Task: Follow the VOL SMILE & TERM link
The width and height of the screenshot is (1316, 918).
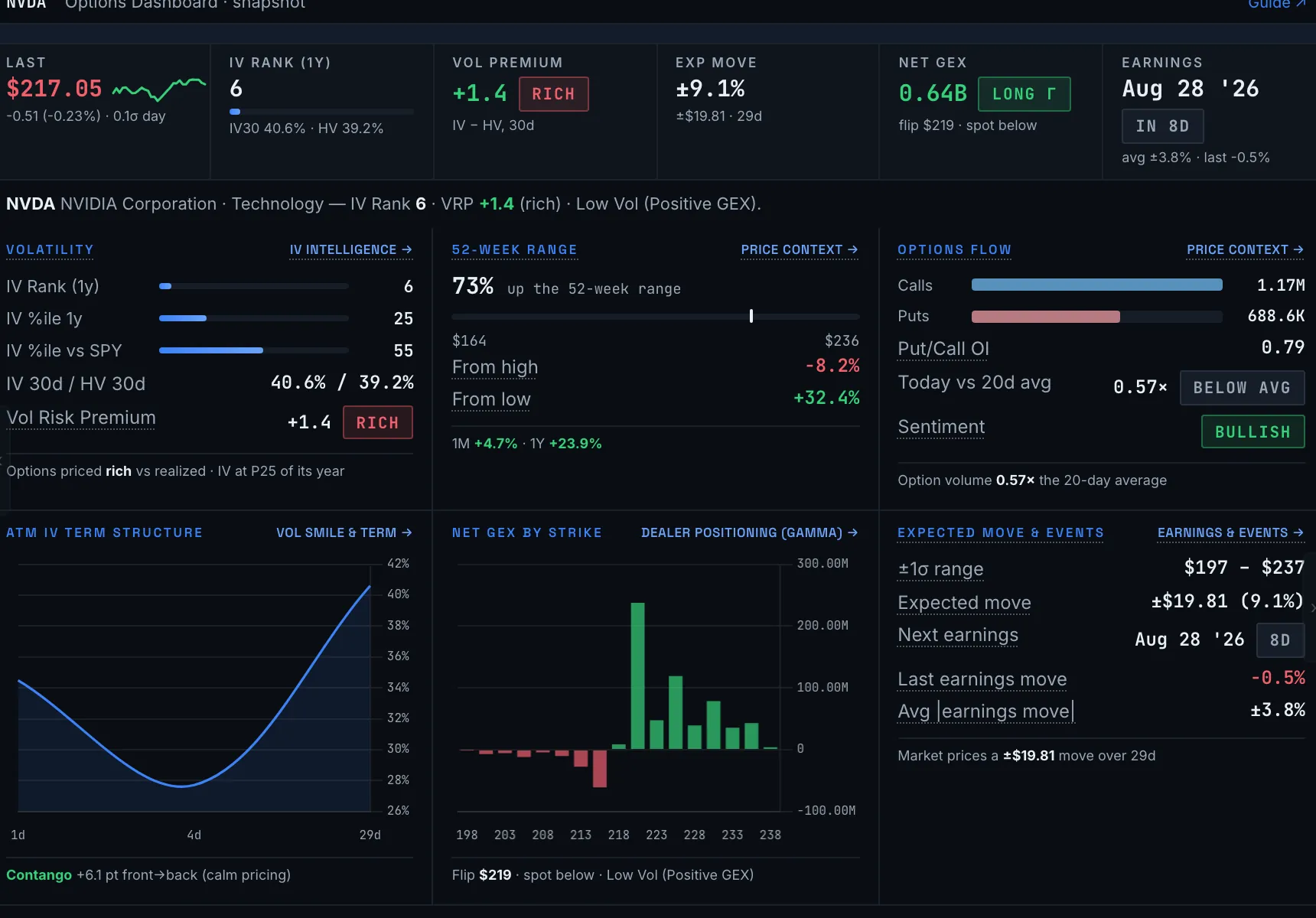Action: click(344, 532)
